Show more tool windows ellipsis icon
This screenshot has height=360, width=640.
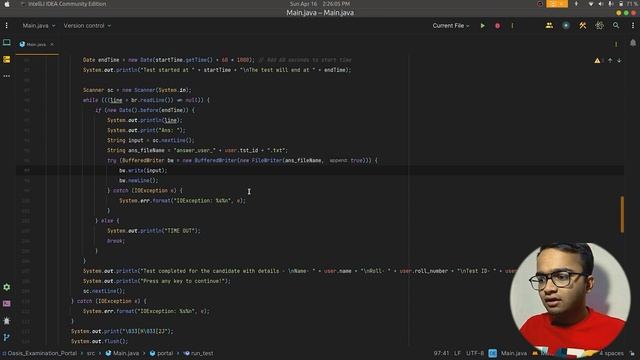7,76
